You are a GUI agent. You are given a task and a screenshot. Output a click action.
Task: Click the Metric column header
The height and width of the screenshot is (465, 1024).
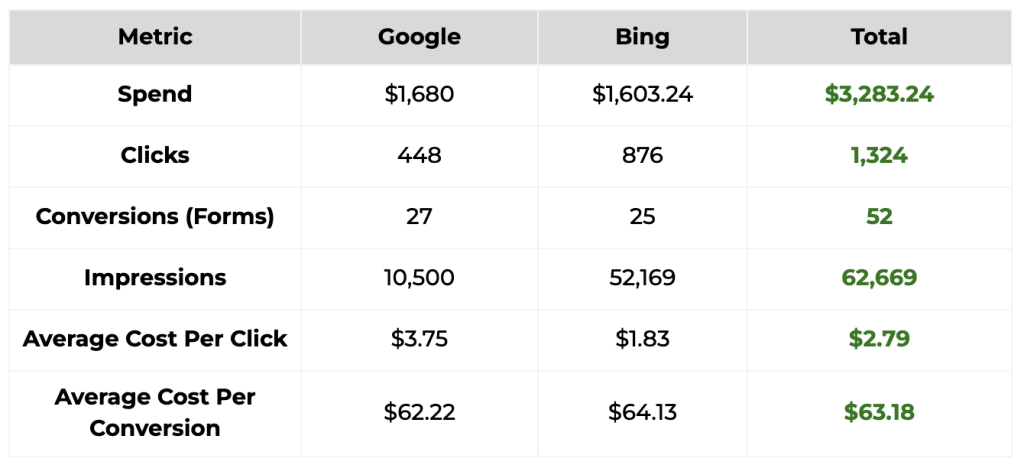155,37
